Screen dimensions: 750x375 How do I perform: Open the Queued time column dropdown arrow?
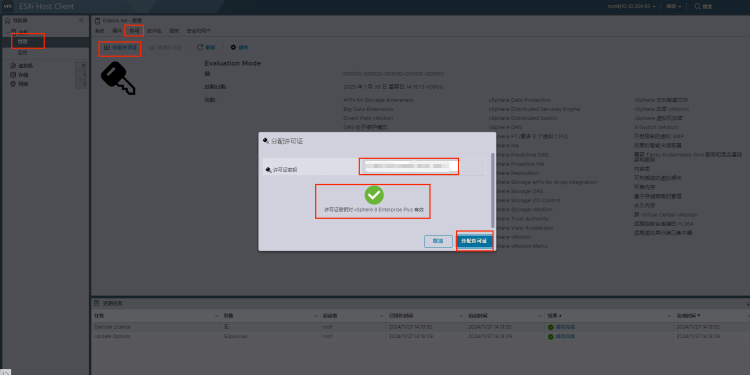462,316
